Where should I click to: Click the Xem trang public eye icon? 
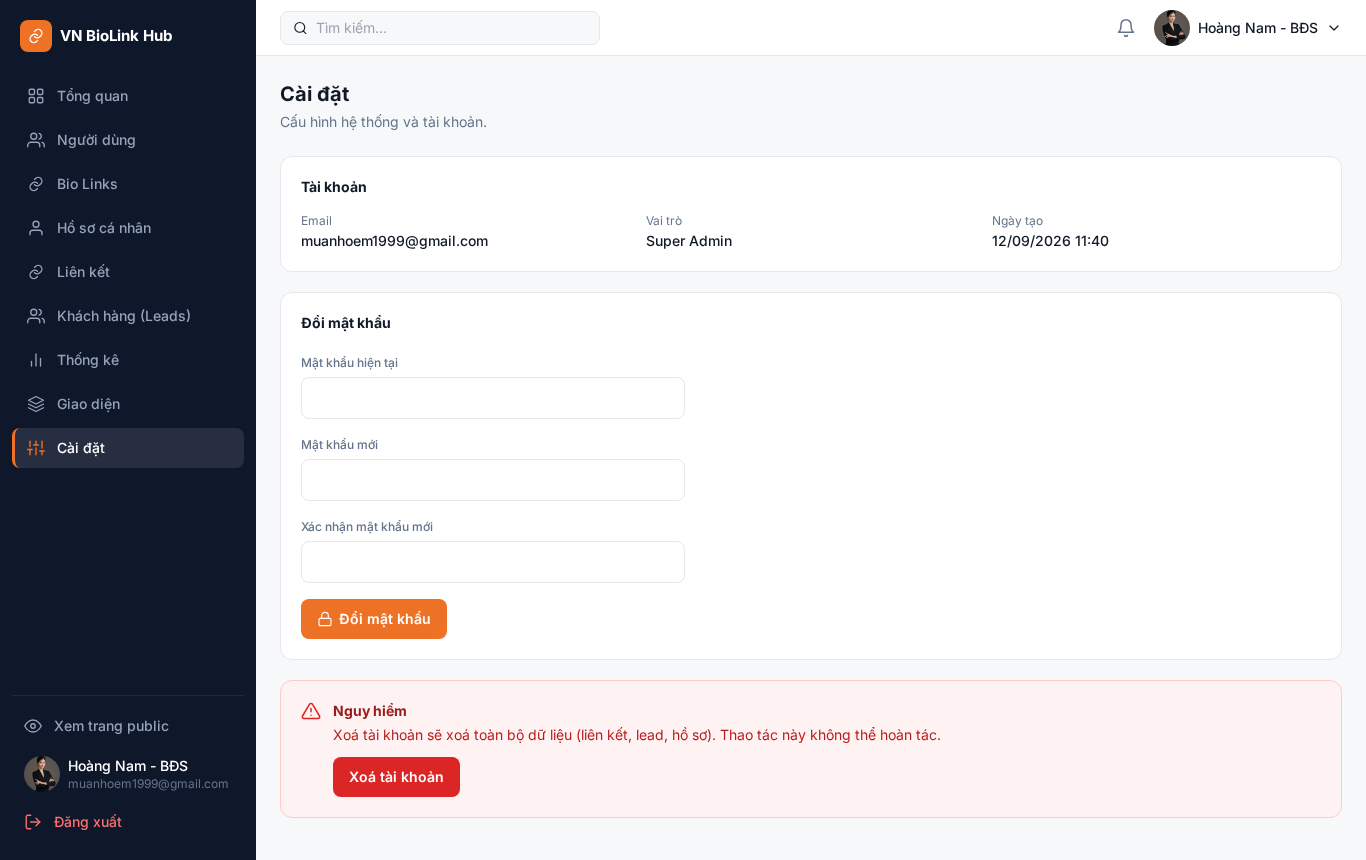[x=33, y=726]
